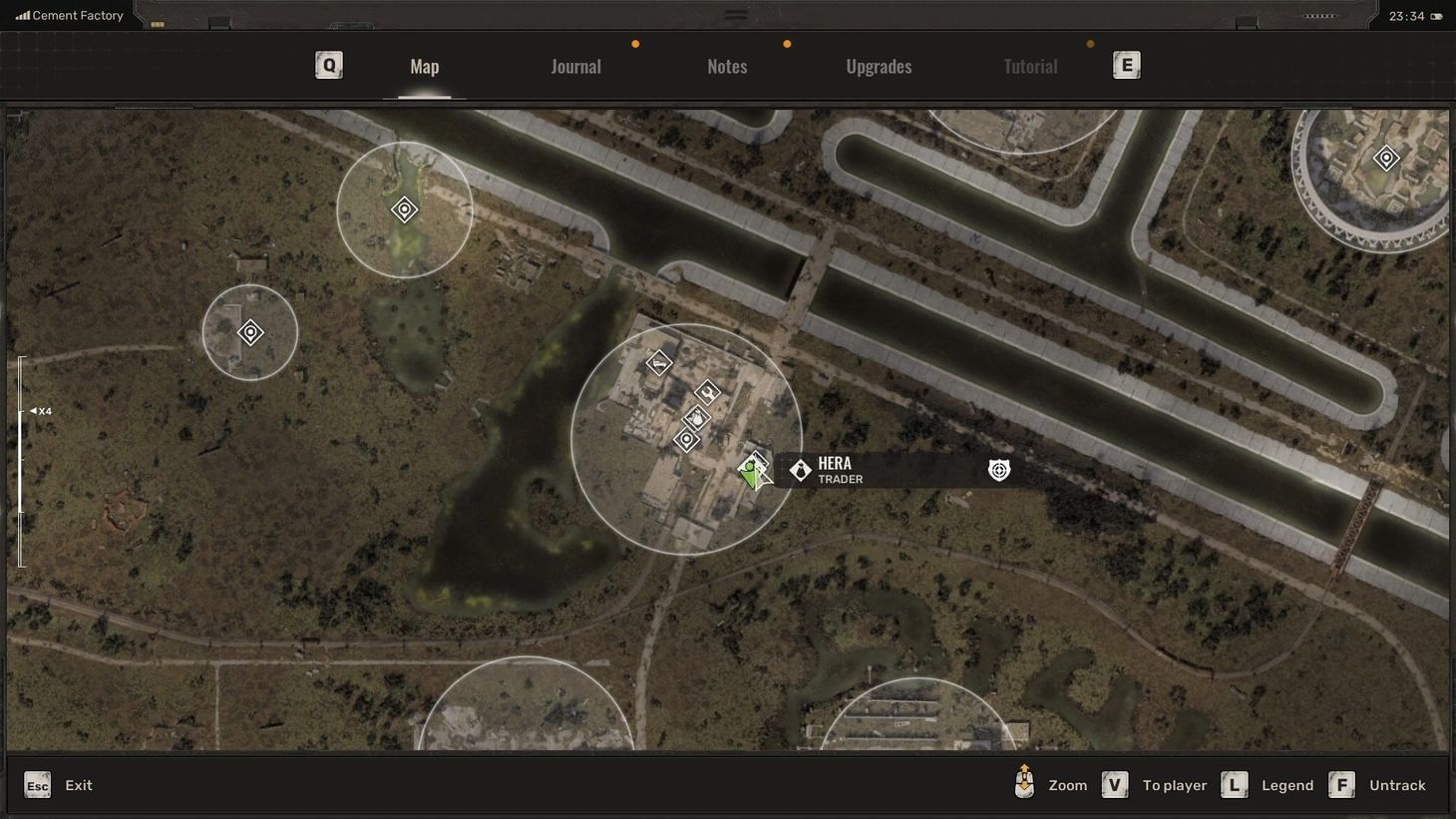Switch to the Journal tab
Screen dimensions: 1456x819
[575, 66]
